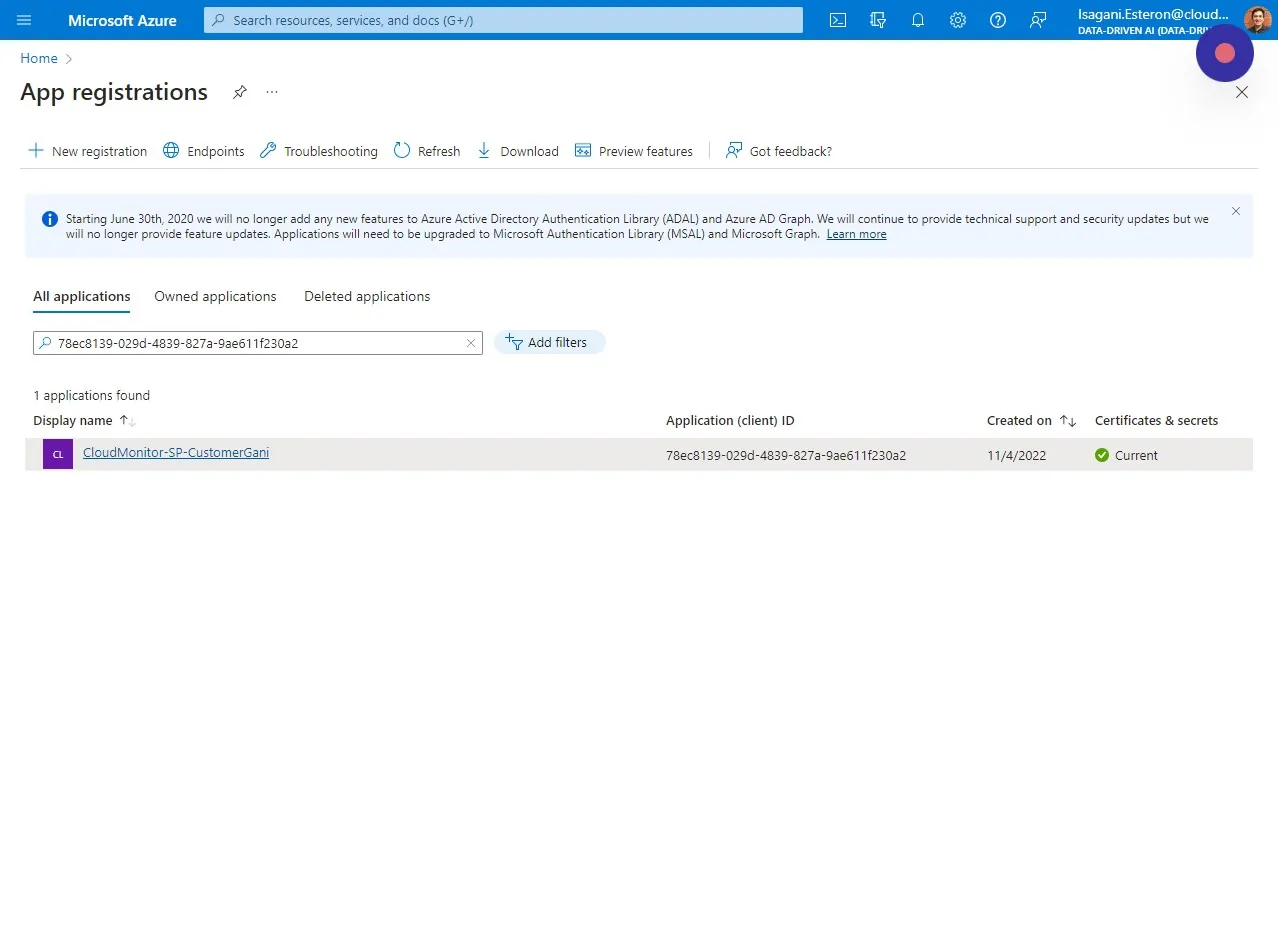Screen dimensions: 1278x951
Task: Click the global search resources bar
Action: click(x=503, y=20)
